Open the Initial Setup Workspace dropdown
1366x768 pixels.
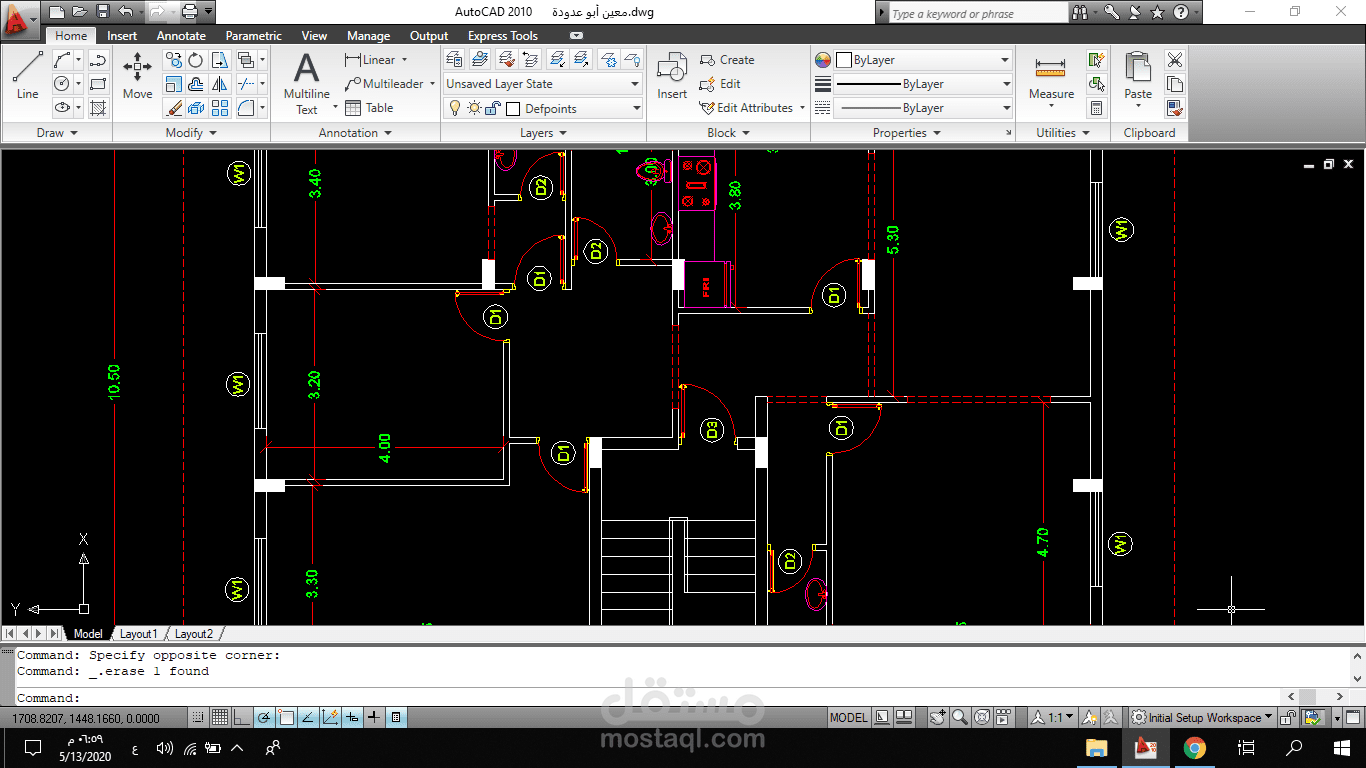click(x=1202, y=717)
